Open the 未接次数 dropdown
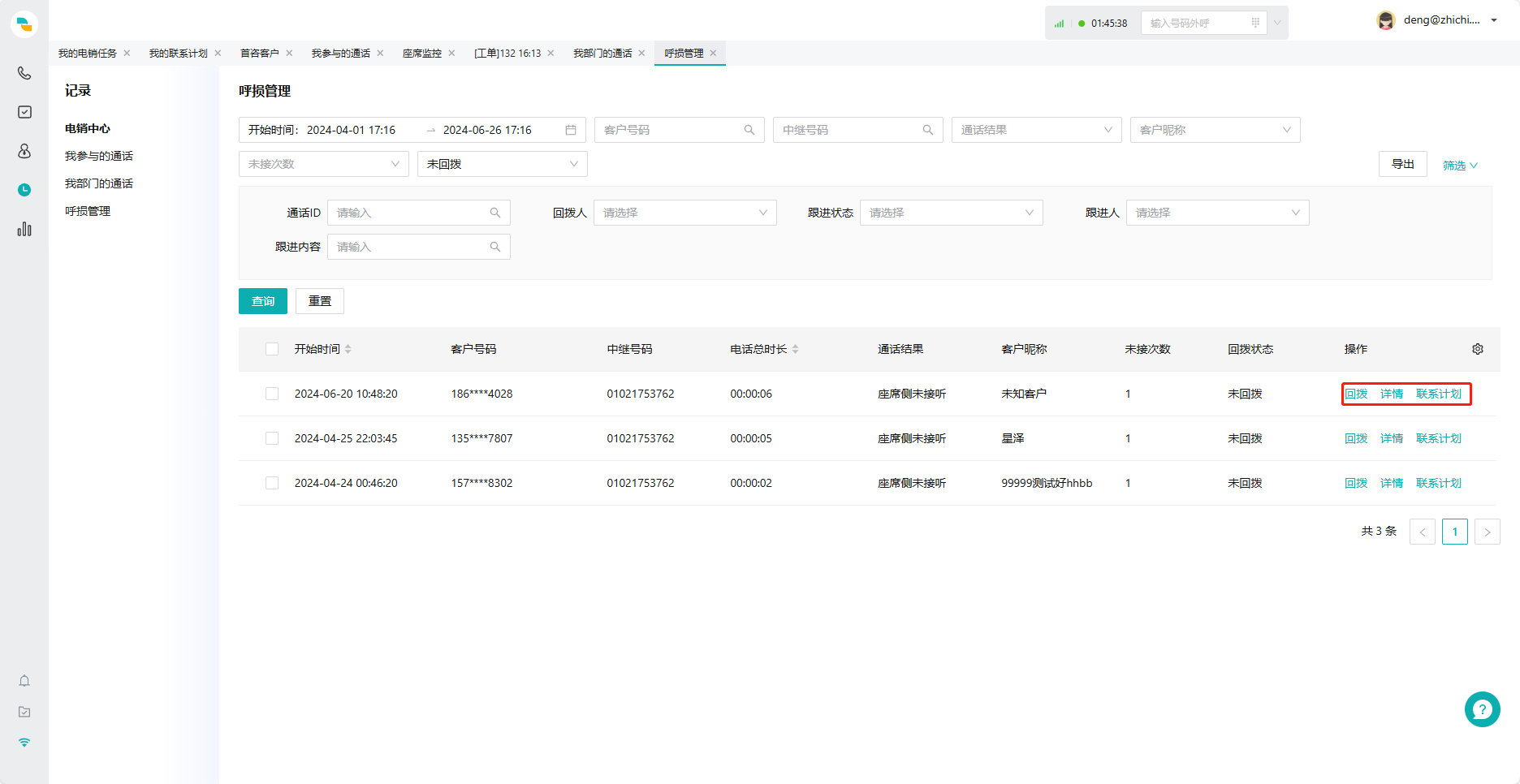The width and height of the screenshot is (1520, 784). pos(324,164)
